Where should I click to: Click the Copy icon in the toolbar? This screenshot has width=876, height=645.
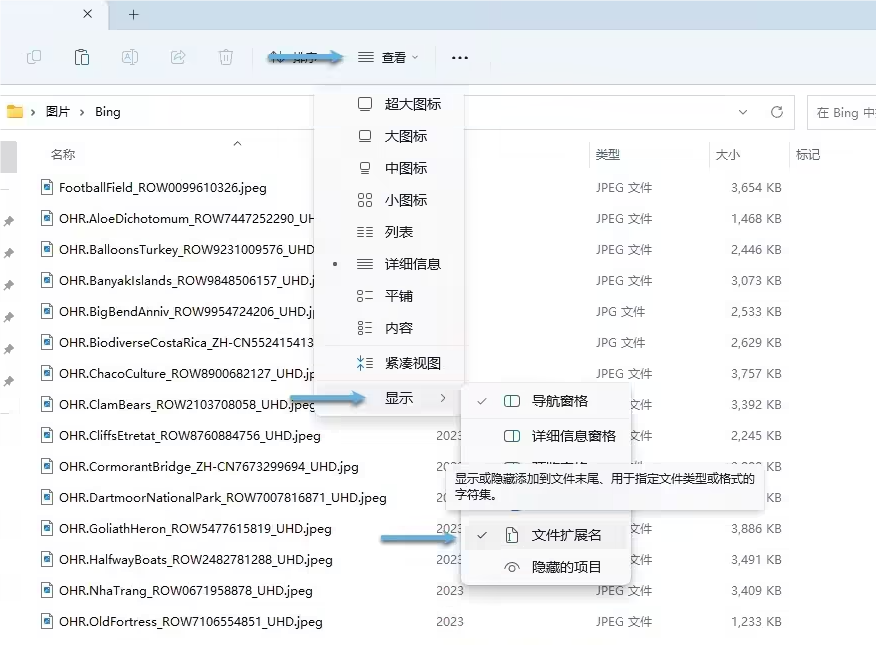pos(34,57)
